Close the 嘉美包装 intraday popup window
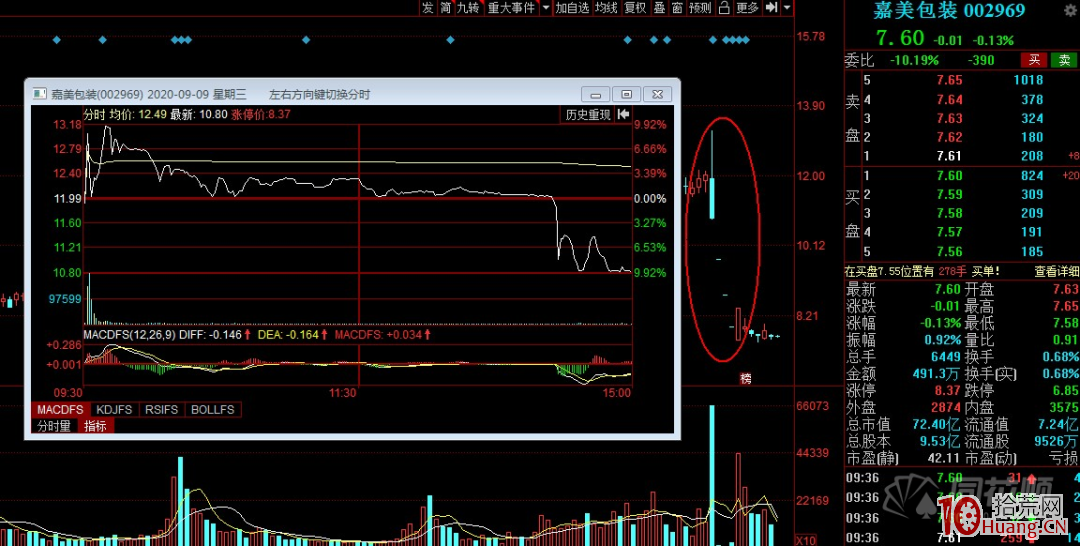 (x=657, y=94)
